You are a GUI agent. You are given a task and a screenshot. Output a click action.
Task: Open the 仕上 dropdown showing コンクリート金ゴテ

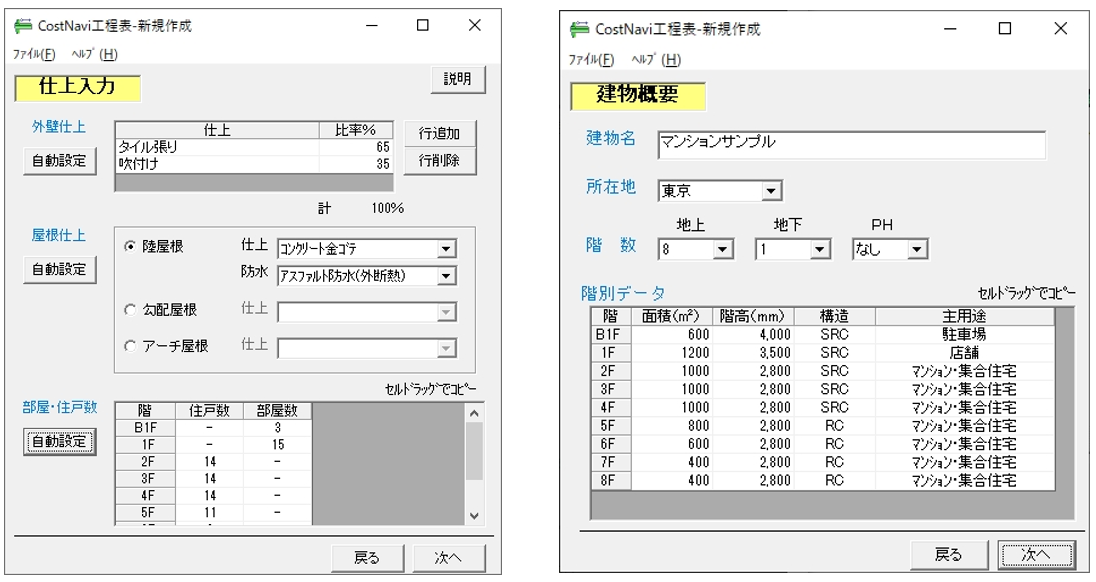[446, 249]
